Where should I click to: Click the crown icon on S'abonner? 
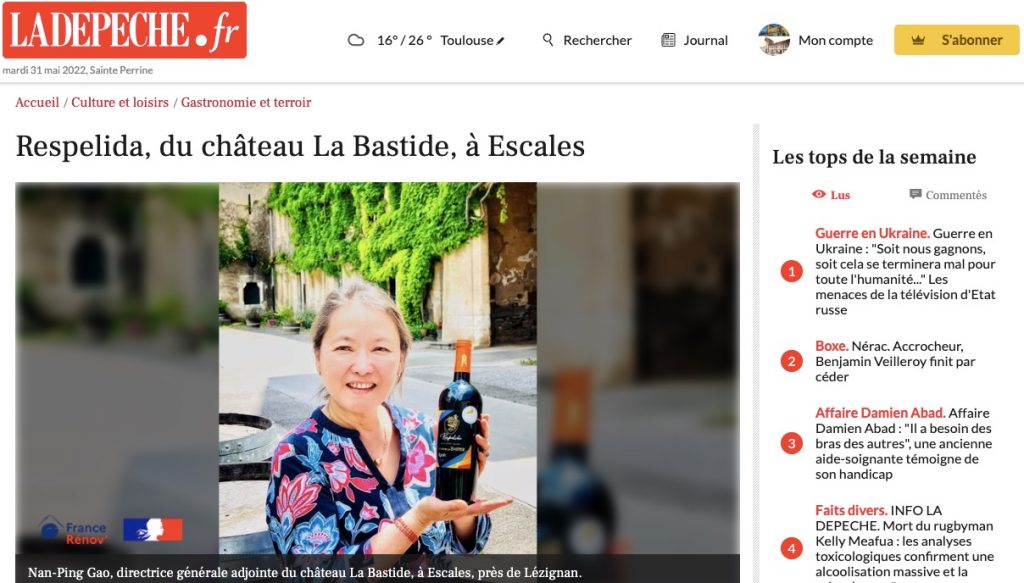(x=918, y=40)
